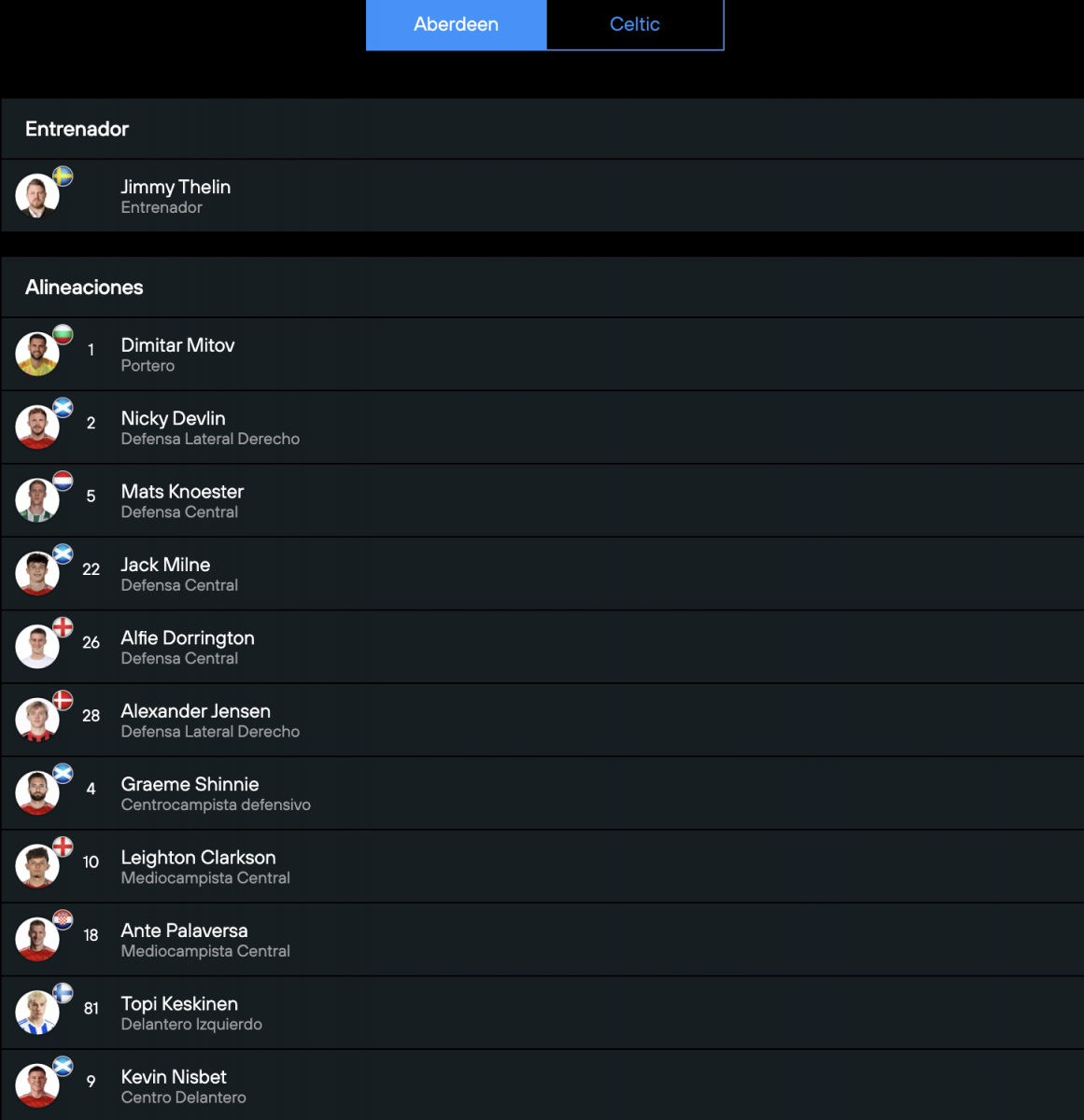Open Topi Keskinen's player name

coord(179,1003)
